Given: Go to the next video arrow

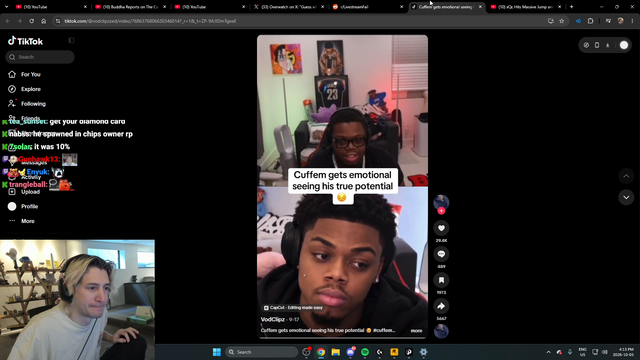Looking at the screenshot, I should click(626, 198).
